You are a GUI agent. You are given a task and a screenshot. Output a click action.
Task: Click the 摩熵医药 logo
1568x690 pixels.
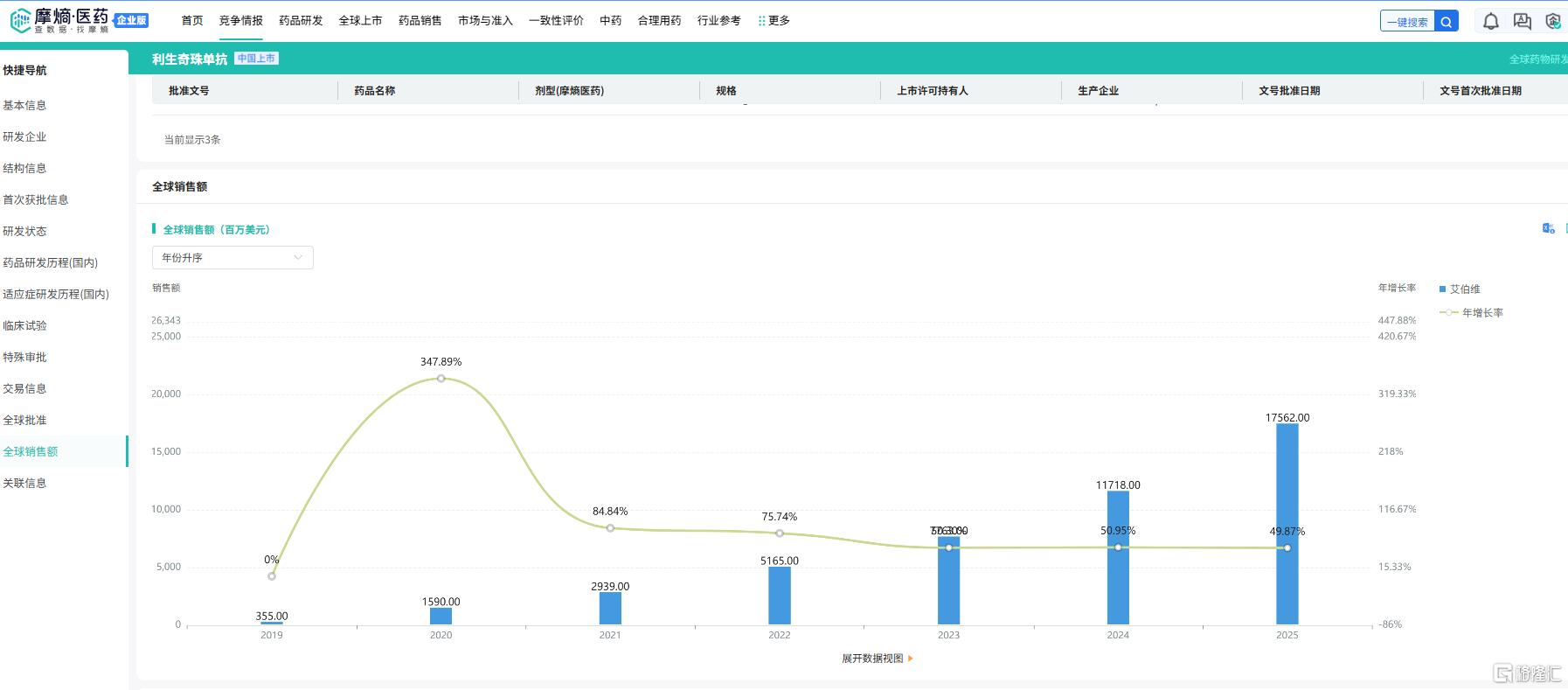click(59, 20)
